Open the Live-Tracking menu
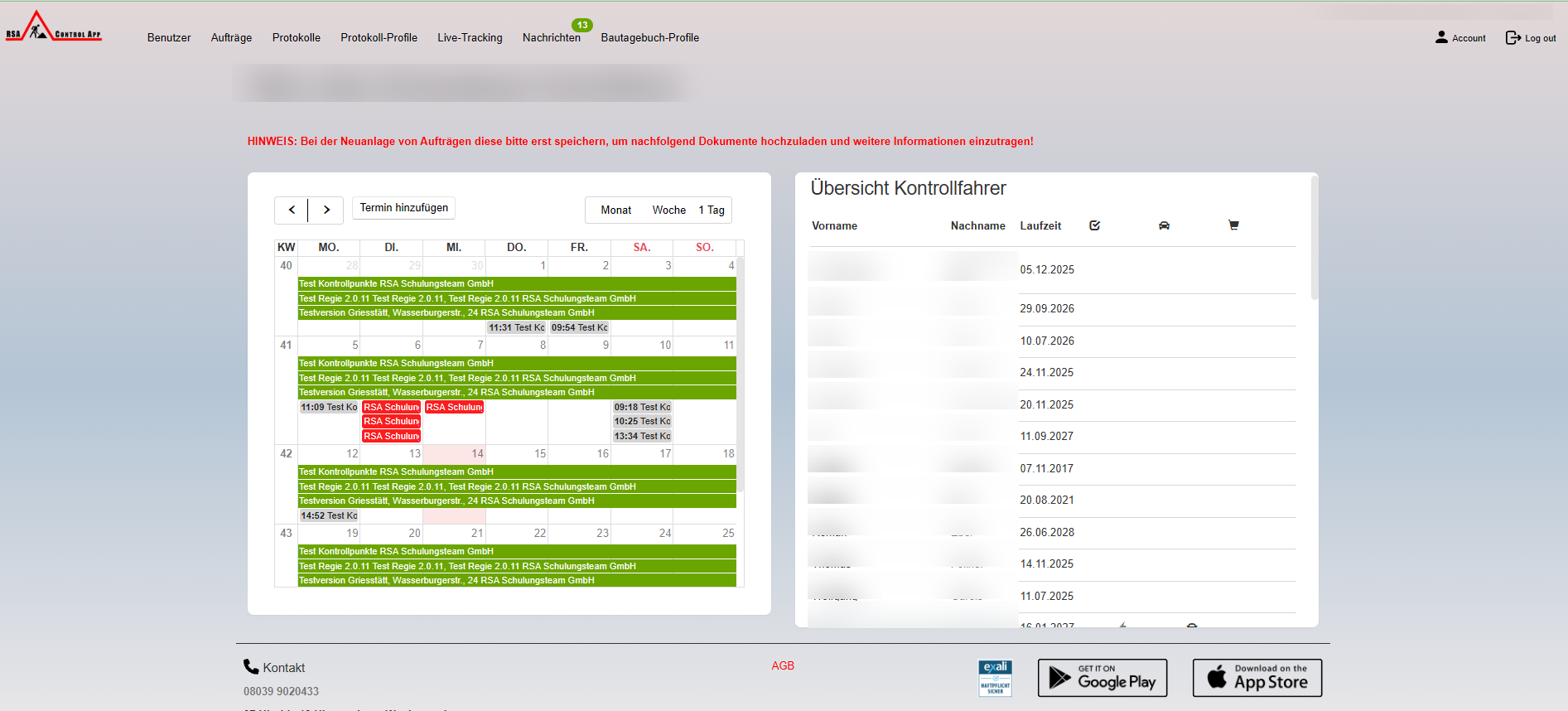The width and height of the screenshot is (1568, 711). click(x=470, y=38)
